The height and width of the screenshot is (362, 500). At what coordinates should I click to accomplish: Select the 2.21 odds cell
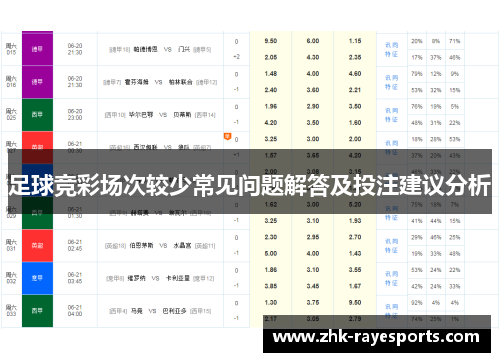click(x=355, y=90)
